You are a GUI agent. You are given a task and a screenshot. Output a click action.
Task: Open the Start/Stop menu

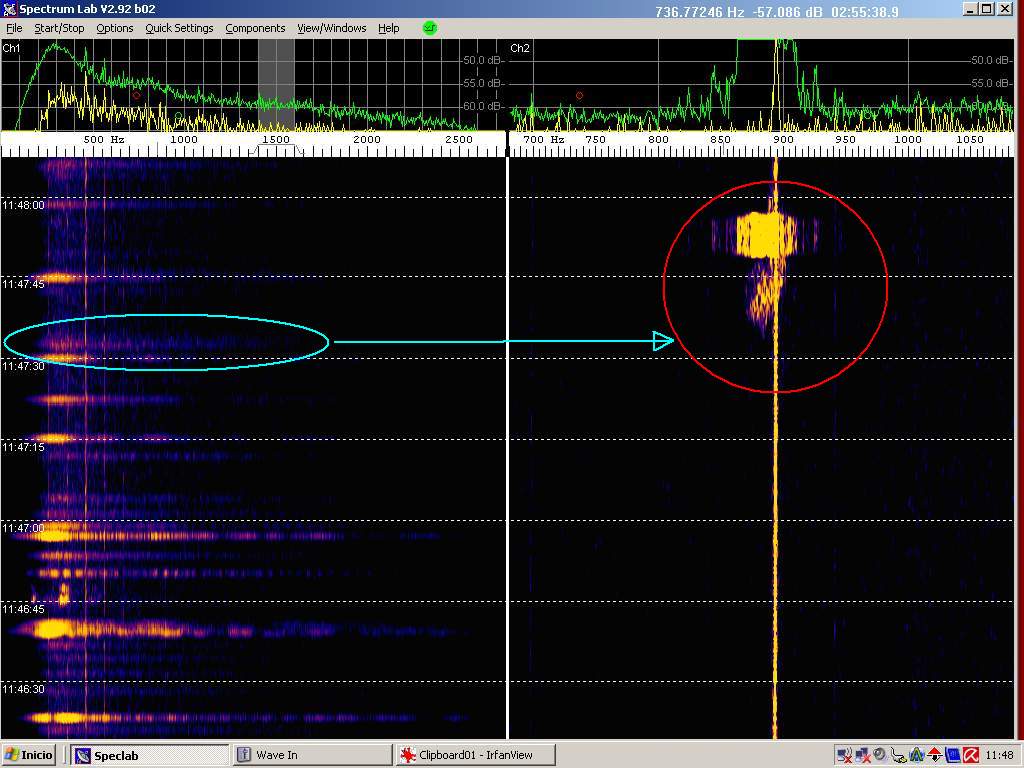59,28
